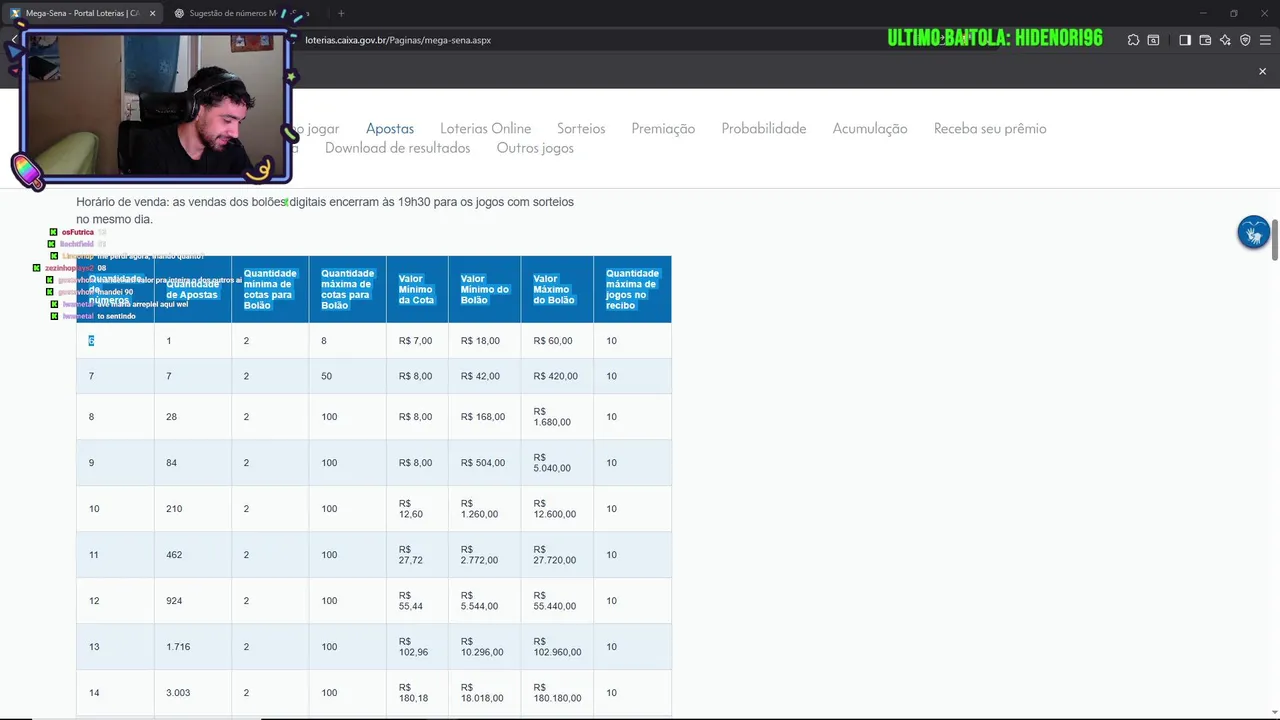Click header Valor Mínimo da Cota

[417, 289]
